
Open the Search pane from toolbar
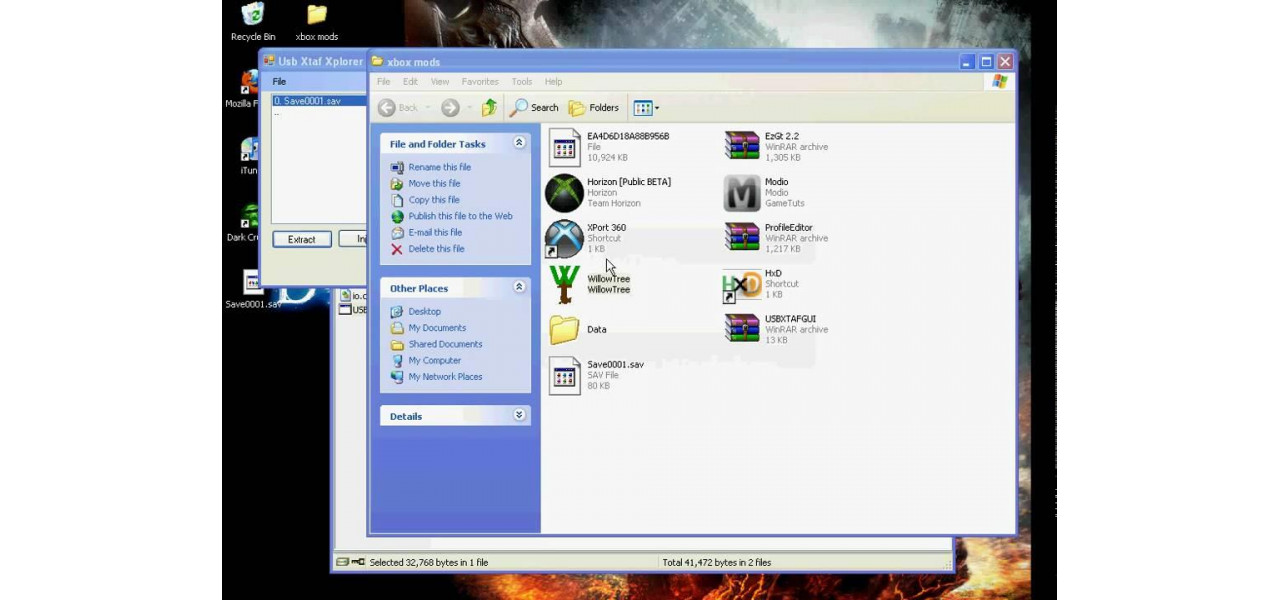[x=535, y=108]
